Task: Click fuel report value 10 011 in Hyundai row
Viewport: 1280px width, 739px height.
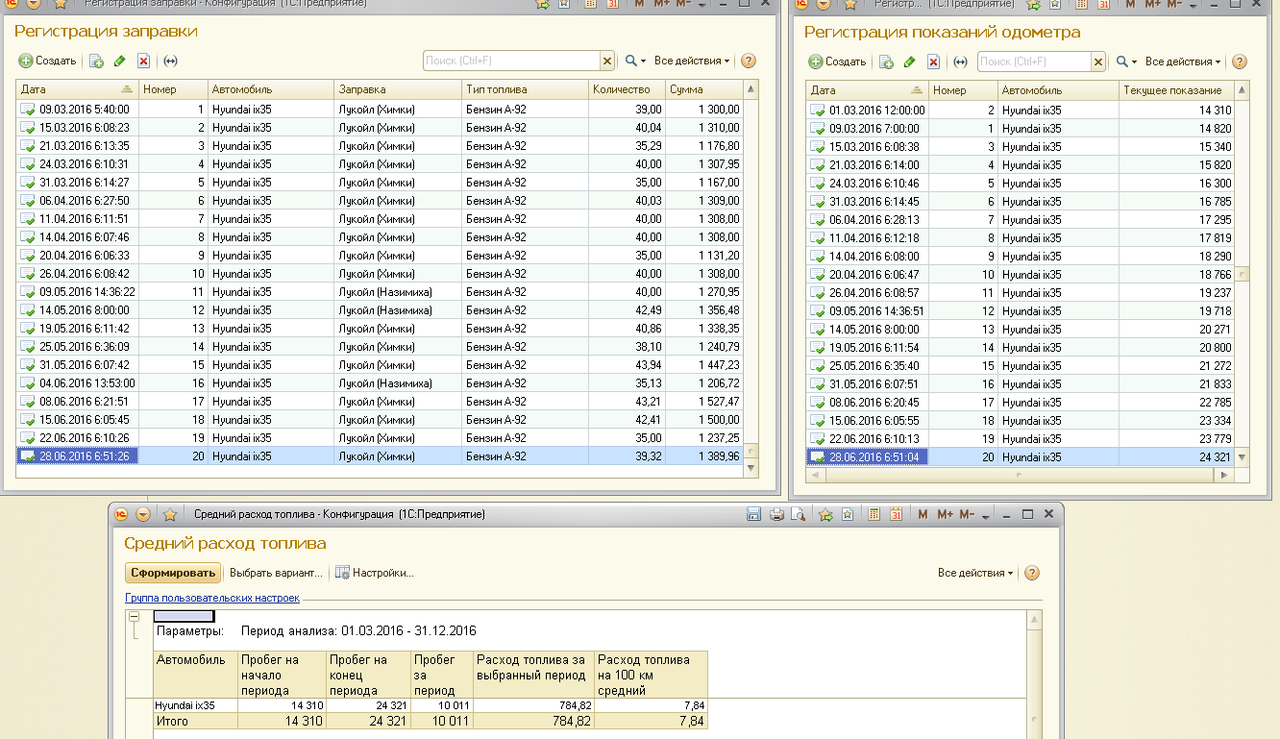Action: 442,705
